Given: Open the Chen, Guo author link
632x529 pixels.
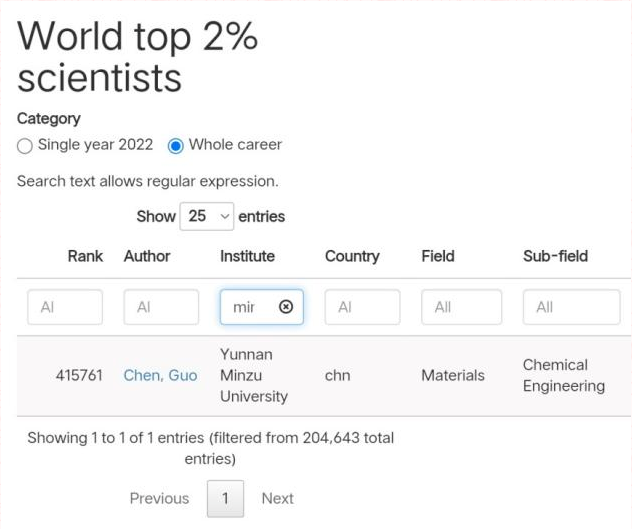Looking at the screenshot, I should click(x=160, y=376).
